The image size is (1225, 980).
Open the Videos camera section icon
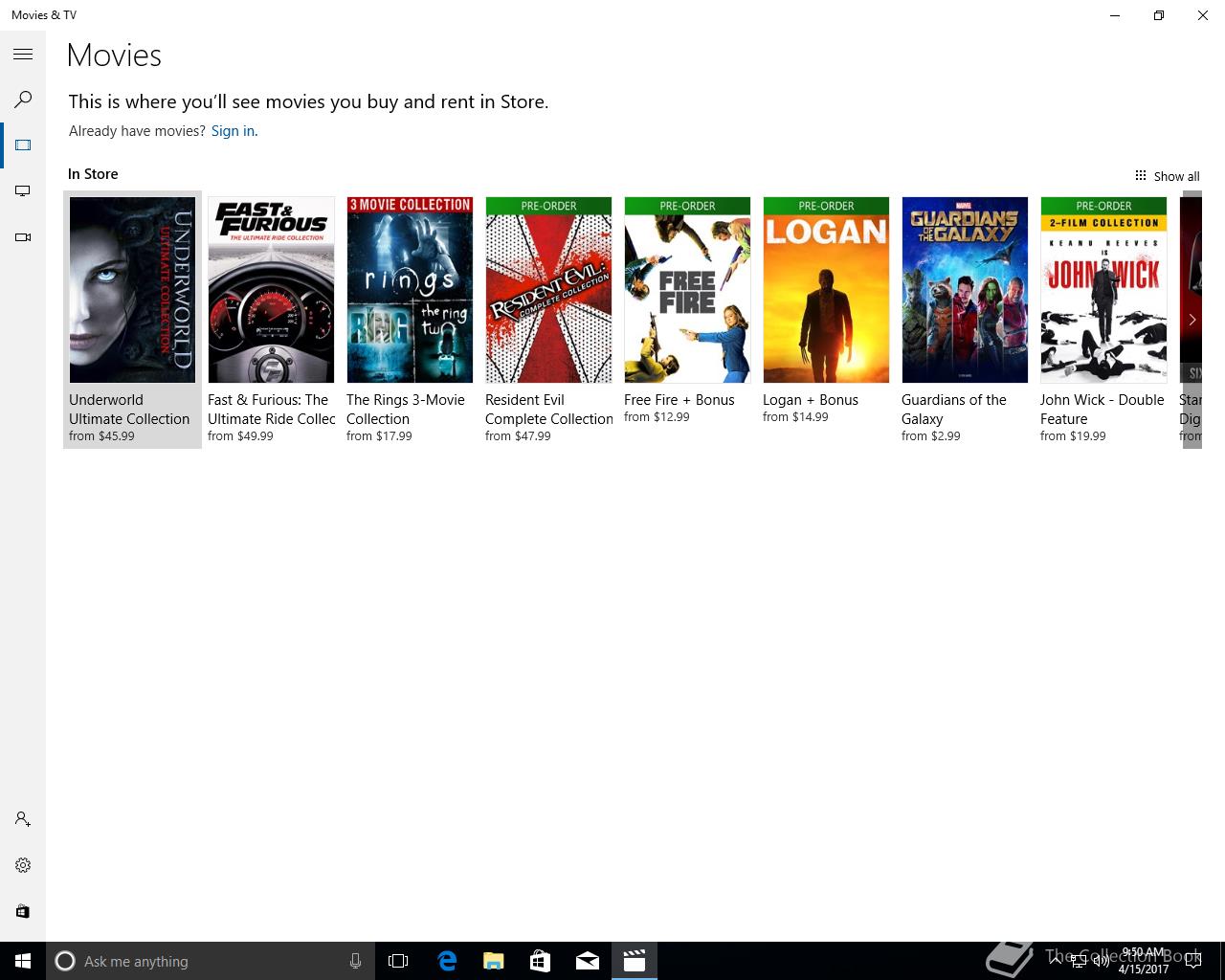23,237
